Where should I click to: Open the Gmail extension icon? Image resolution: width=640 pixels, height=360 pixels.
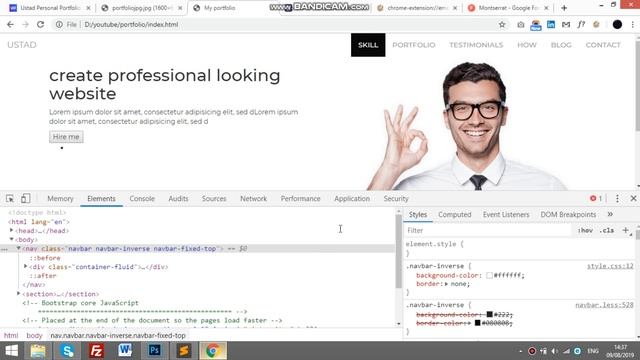[566, 24]
